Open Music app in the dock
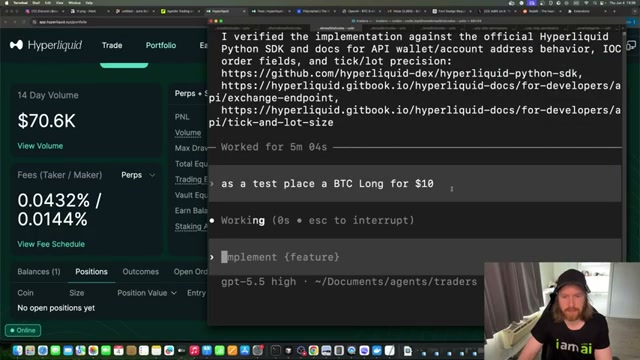 [x=194, y=351]
